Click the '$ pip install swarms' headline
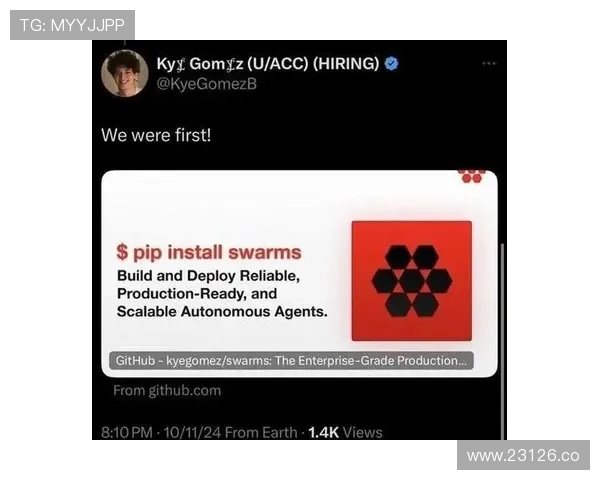Viewport: 600px width, 480px height. (209, 252)
